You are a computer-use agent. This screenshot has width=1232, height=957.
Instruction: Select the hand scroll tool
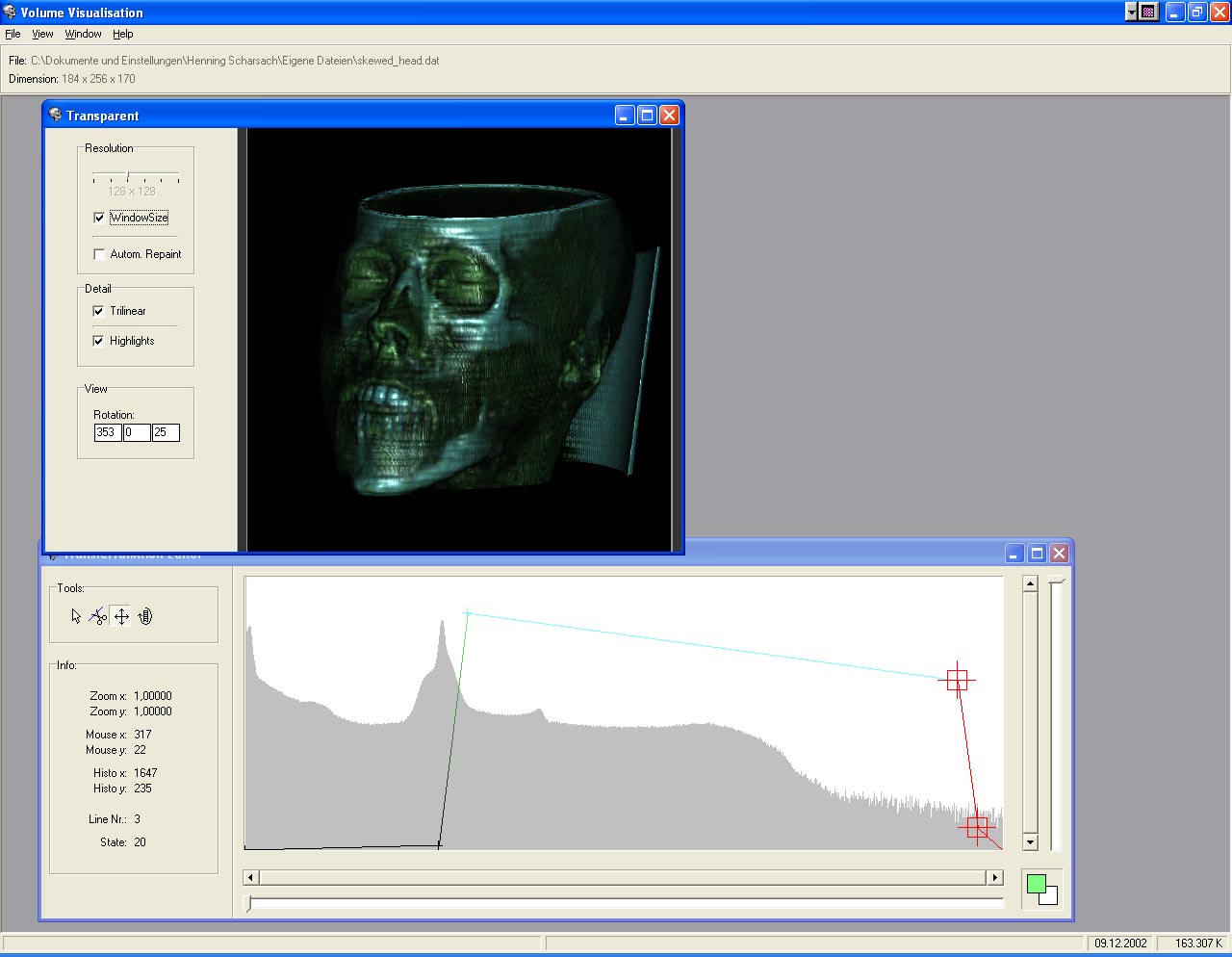click(x=144, y=616)
